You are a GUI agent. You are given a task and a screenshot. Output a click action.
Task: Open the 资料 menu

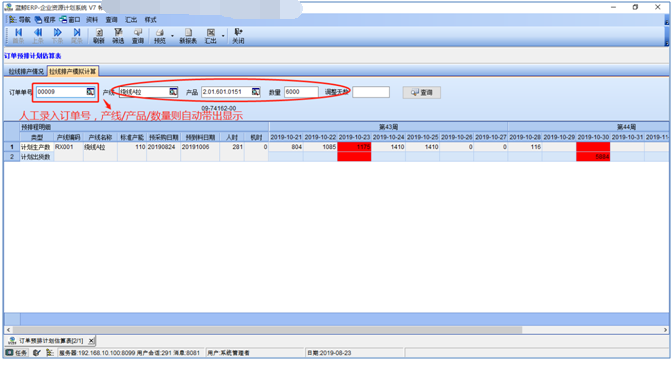(x=92, y=20)
